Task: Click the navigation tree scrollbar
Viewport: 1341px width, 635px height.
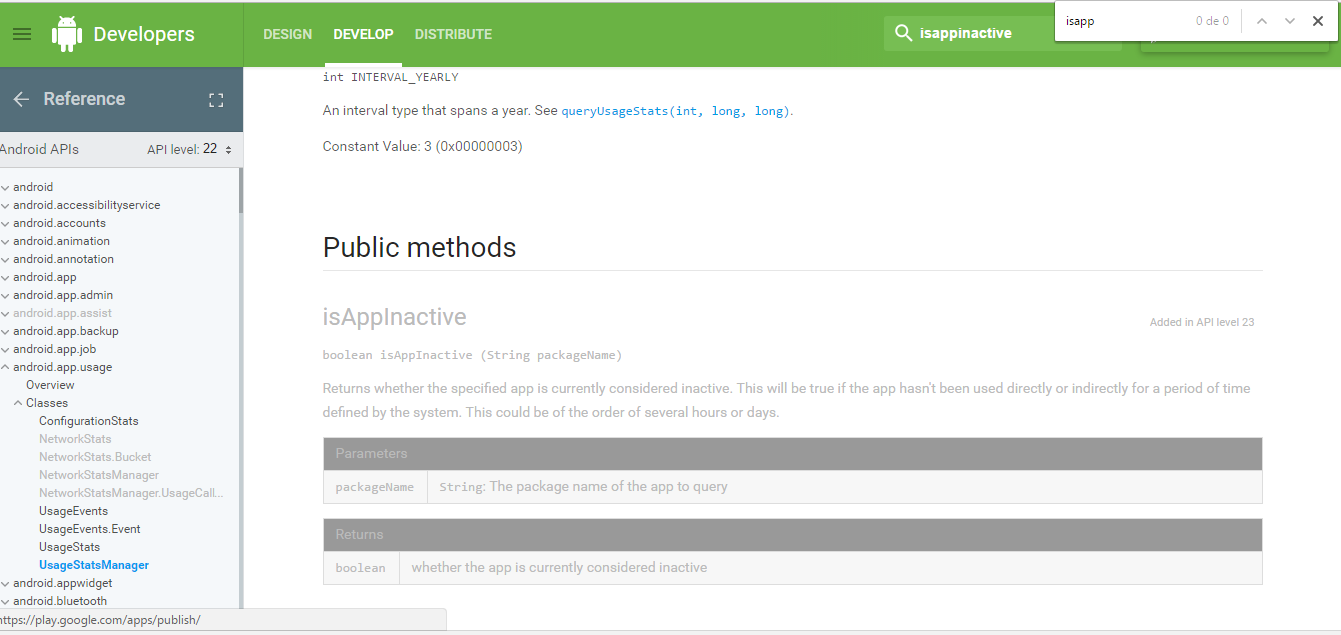Action: [240, 190]
